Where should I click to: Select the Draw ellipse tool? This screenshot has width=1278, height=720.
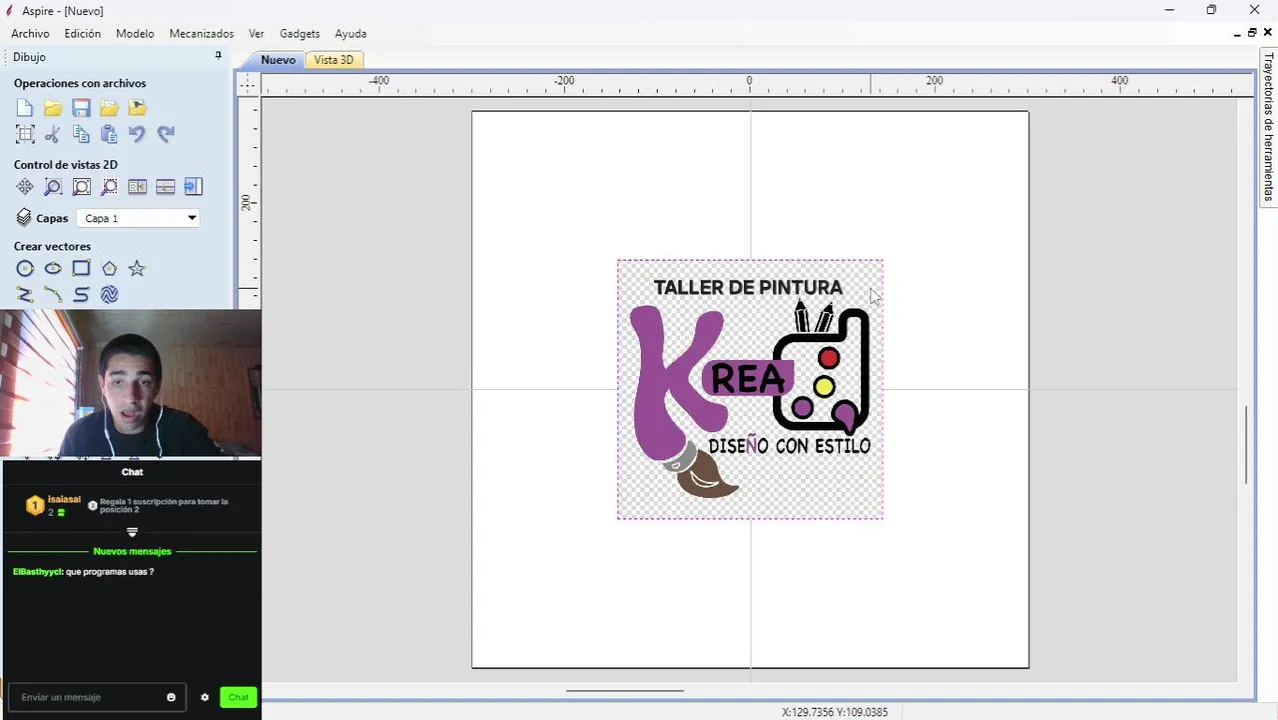pyautogui.click(x=53, y=268)
